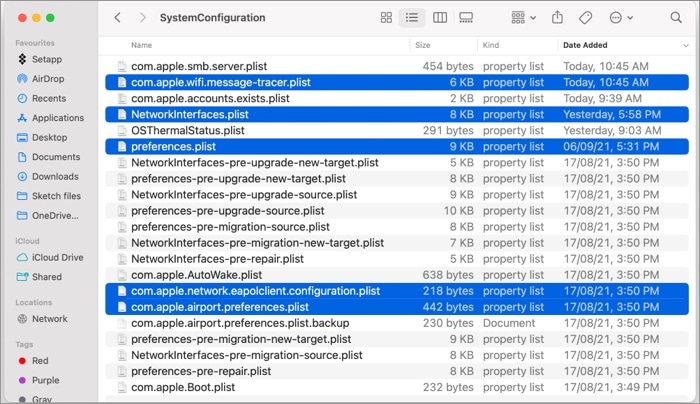The height and width of the screenshot is (404, 700).
Task: Select NetworkInterfaces.plist file
Action: pos(397,115)
